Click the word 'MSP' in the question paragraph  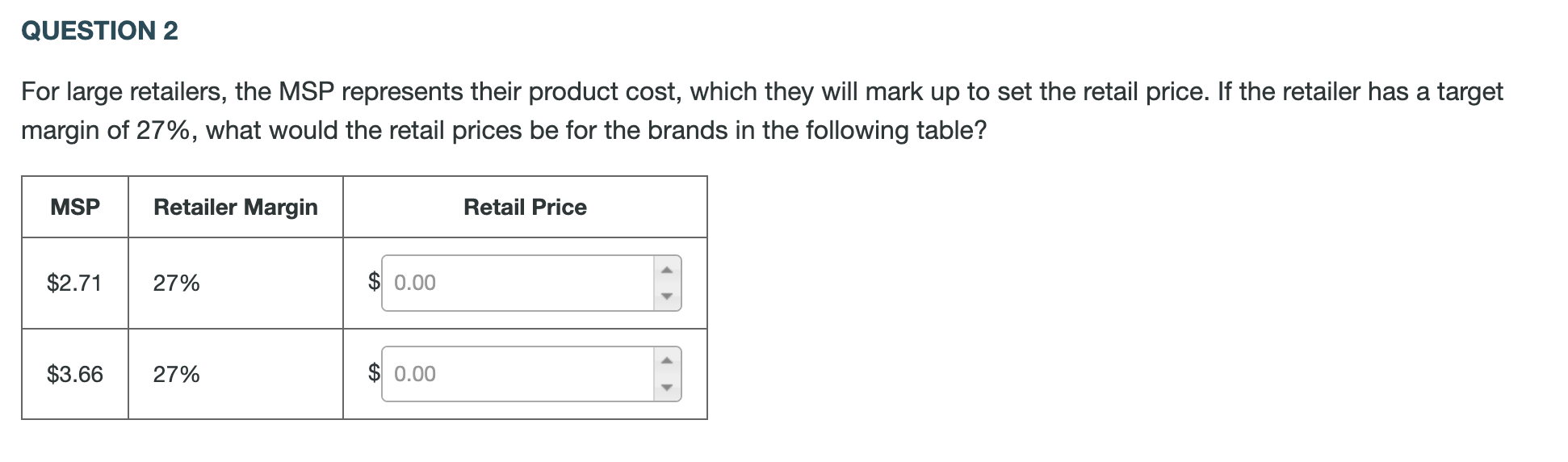click(x=306, y=92)
